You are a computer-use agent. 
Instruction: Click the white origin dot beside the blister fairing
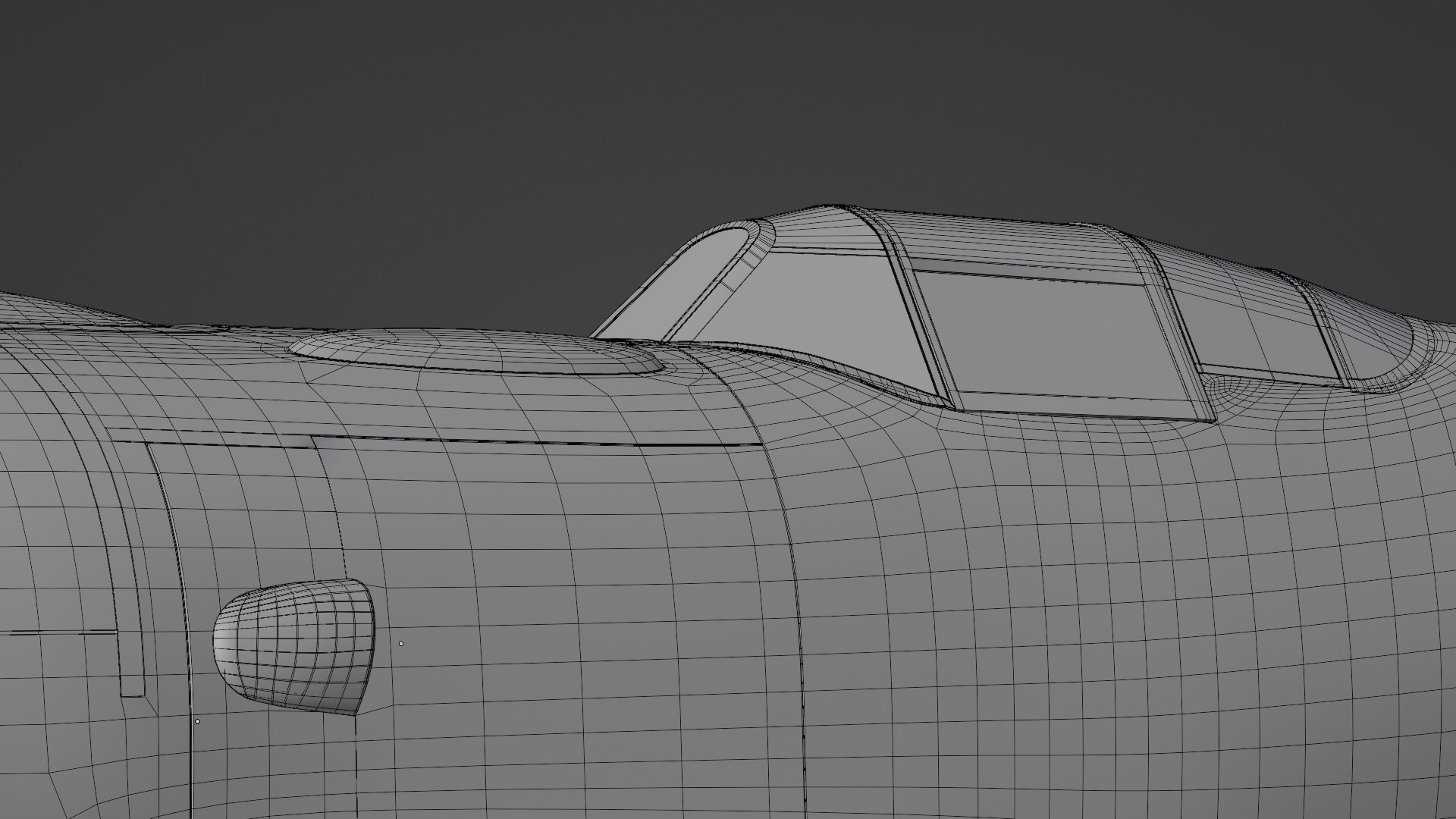[x=401, y=644]
